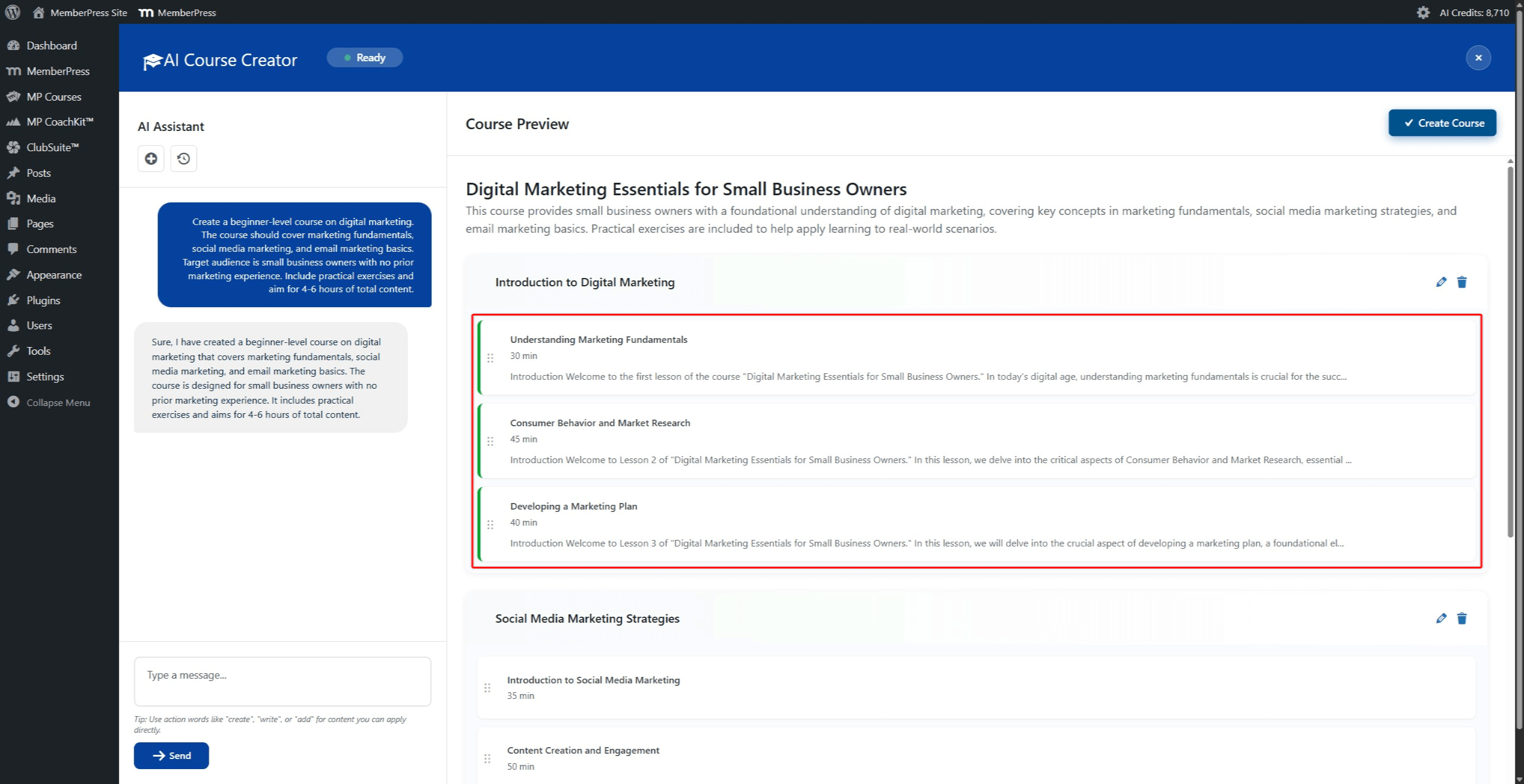Open the WordPress logo menu
Image resolution: width=1524 pixels, height=784 pixels.
click(13, 12)
